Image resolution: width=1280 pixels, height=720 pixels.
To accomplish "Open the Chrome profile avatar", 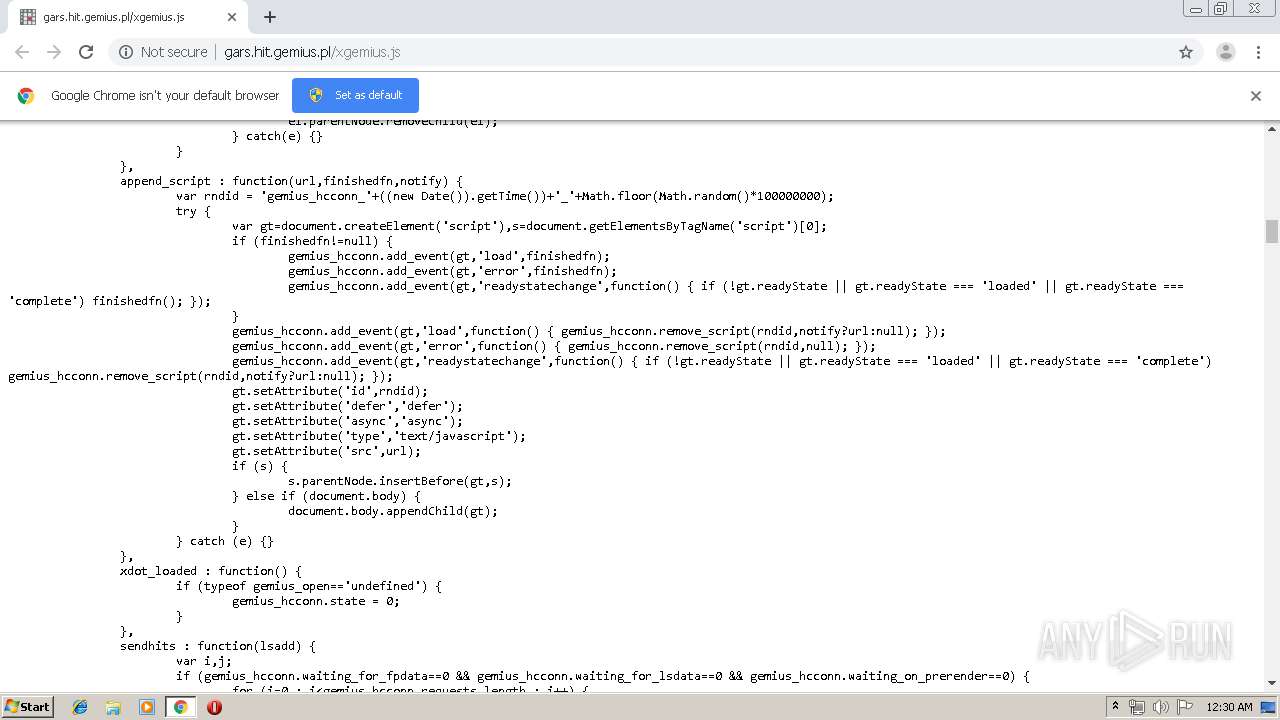I will (1225, 52).
